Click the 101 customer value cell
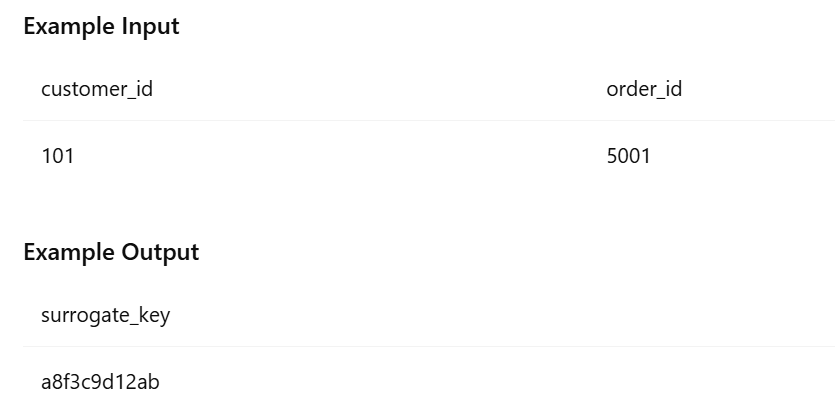The height and width of the screenshot is (400, 835). (x=58, y=156)
